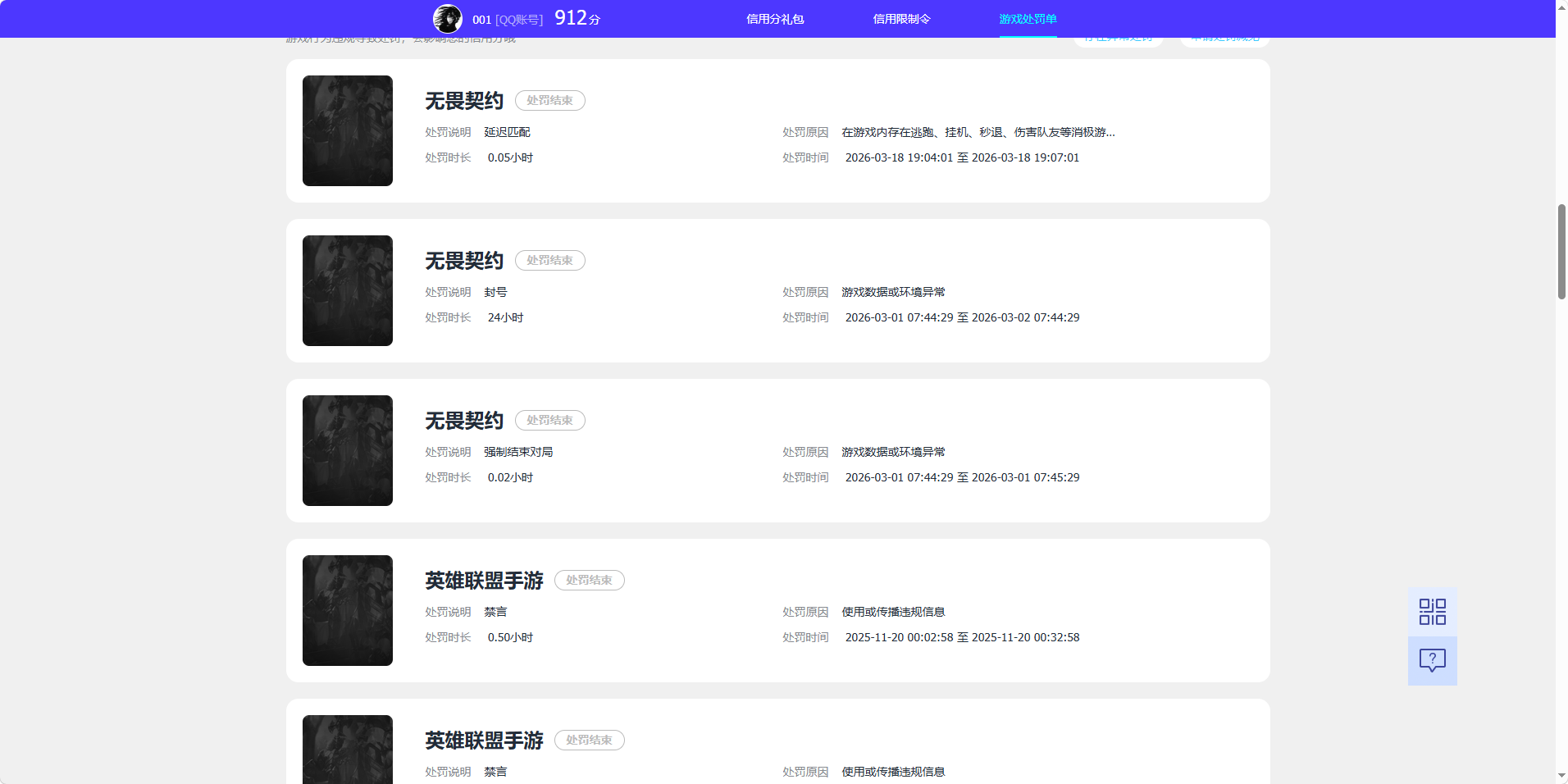Image resolution: width=1568 pixels, height=784 pixels.
Task: Switch to the 信用分礼包 tab
Action: tap(774, 18)
